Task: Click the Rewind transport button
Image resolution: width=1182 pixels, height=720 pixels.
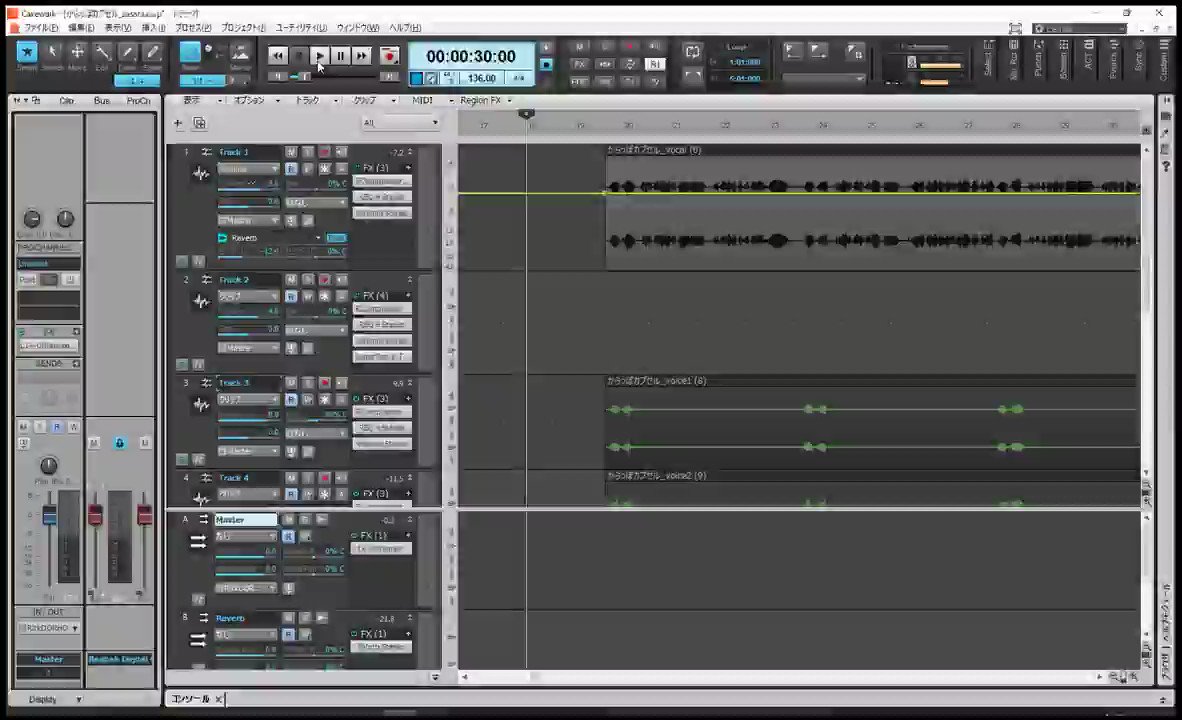Action: coord(277,56)
